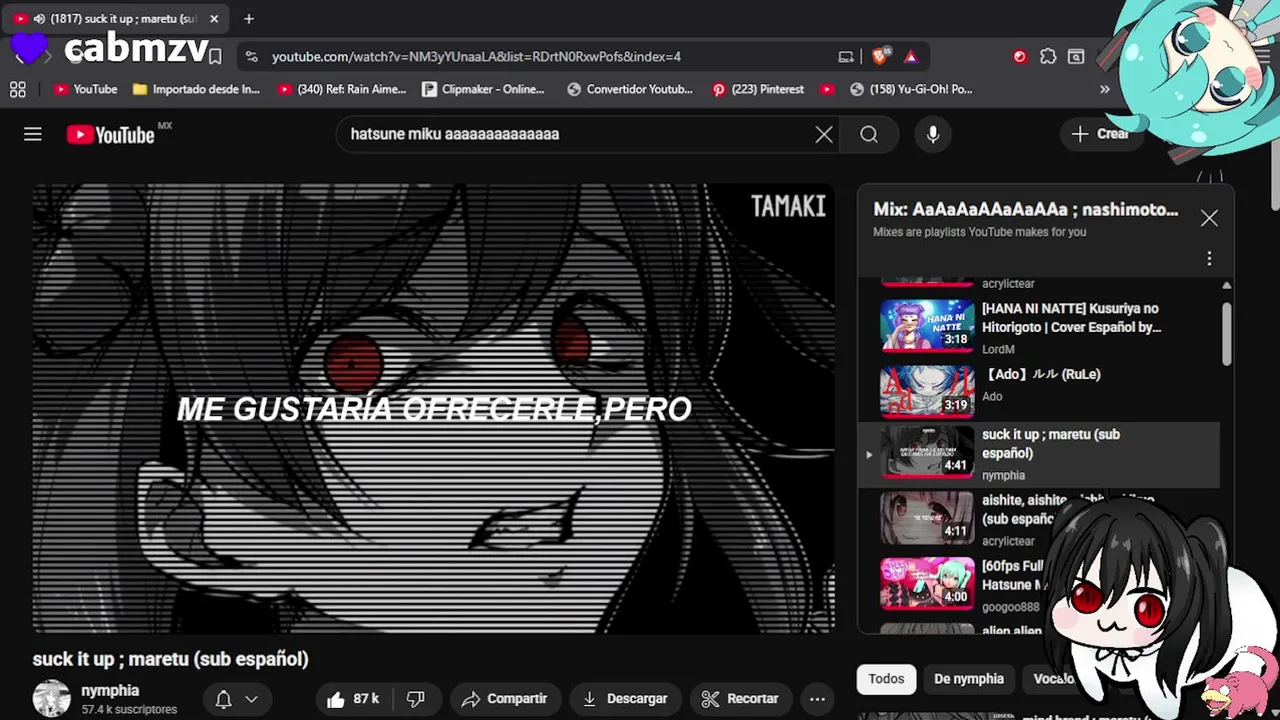Screen dimensions: 1280x720
Task: Click the cast/media icon in address bar
Action: pos(846,57)
